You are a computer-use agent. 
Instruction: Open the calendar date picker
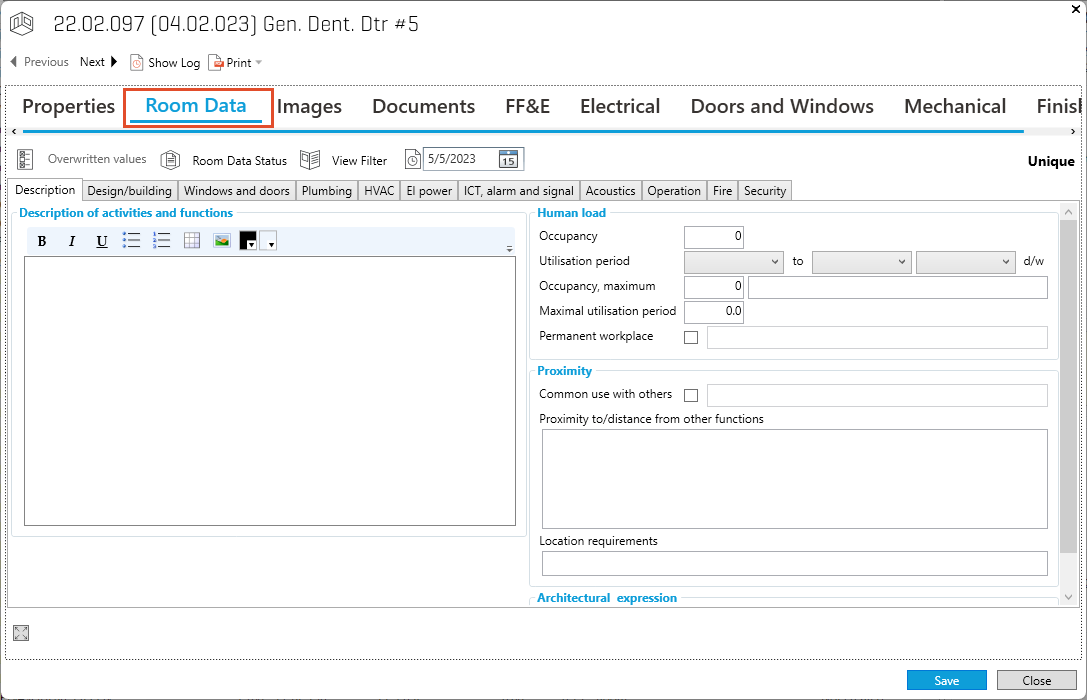(x=508, y=159)
